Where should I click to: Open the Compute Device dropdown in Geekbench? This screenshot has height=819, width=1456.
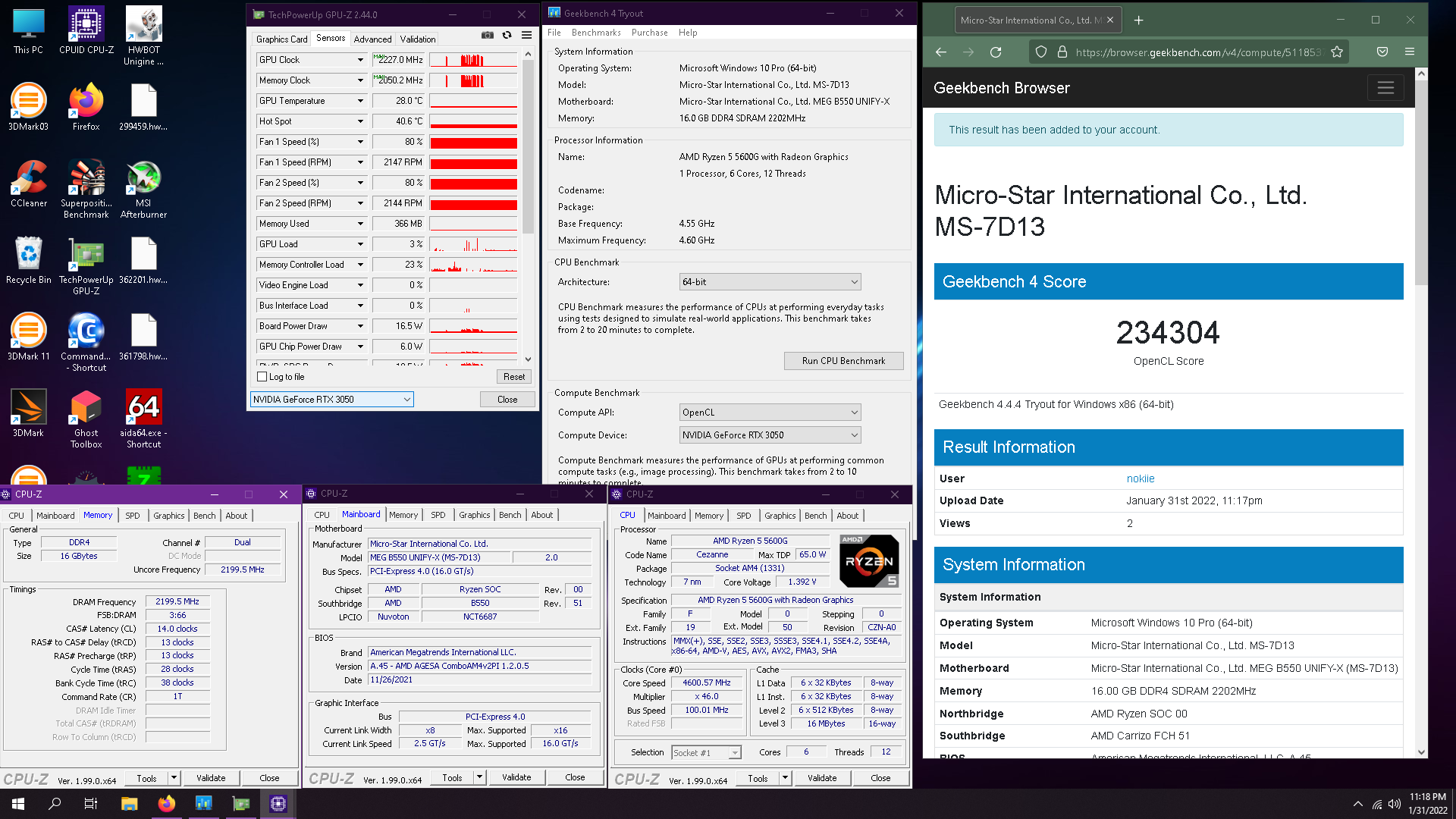(x=770, y=435)
